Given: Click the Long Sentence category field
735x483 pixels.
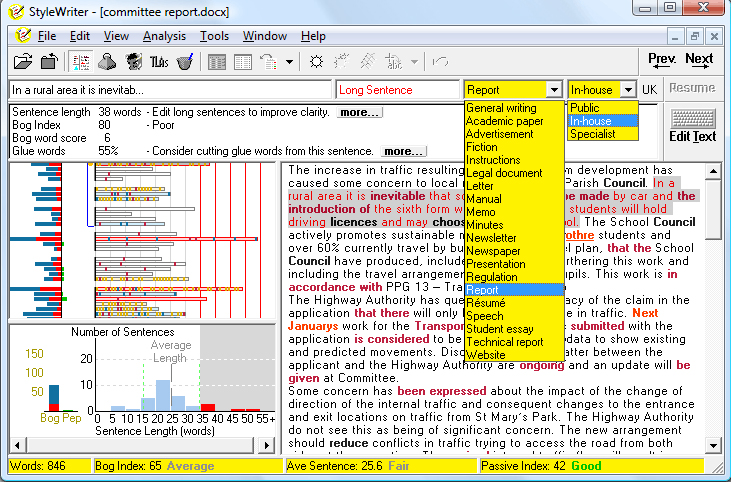Looking at the screenshot, I should point(397,90).
